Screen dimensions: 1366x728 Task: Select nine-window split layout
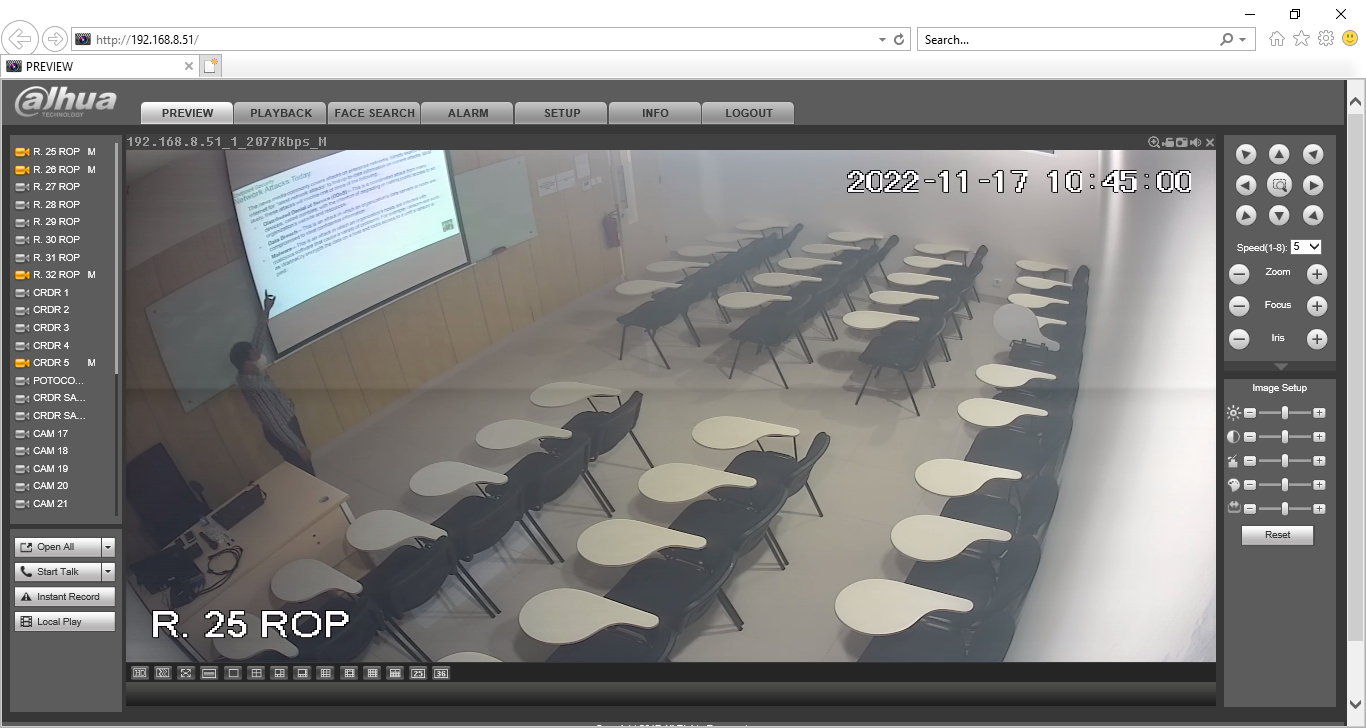pos(325,673)
